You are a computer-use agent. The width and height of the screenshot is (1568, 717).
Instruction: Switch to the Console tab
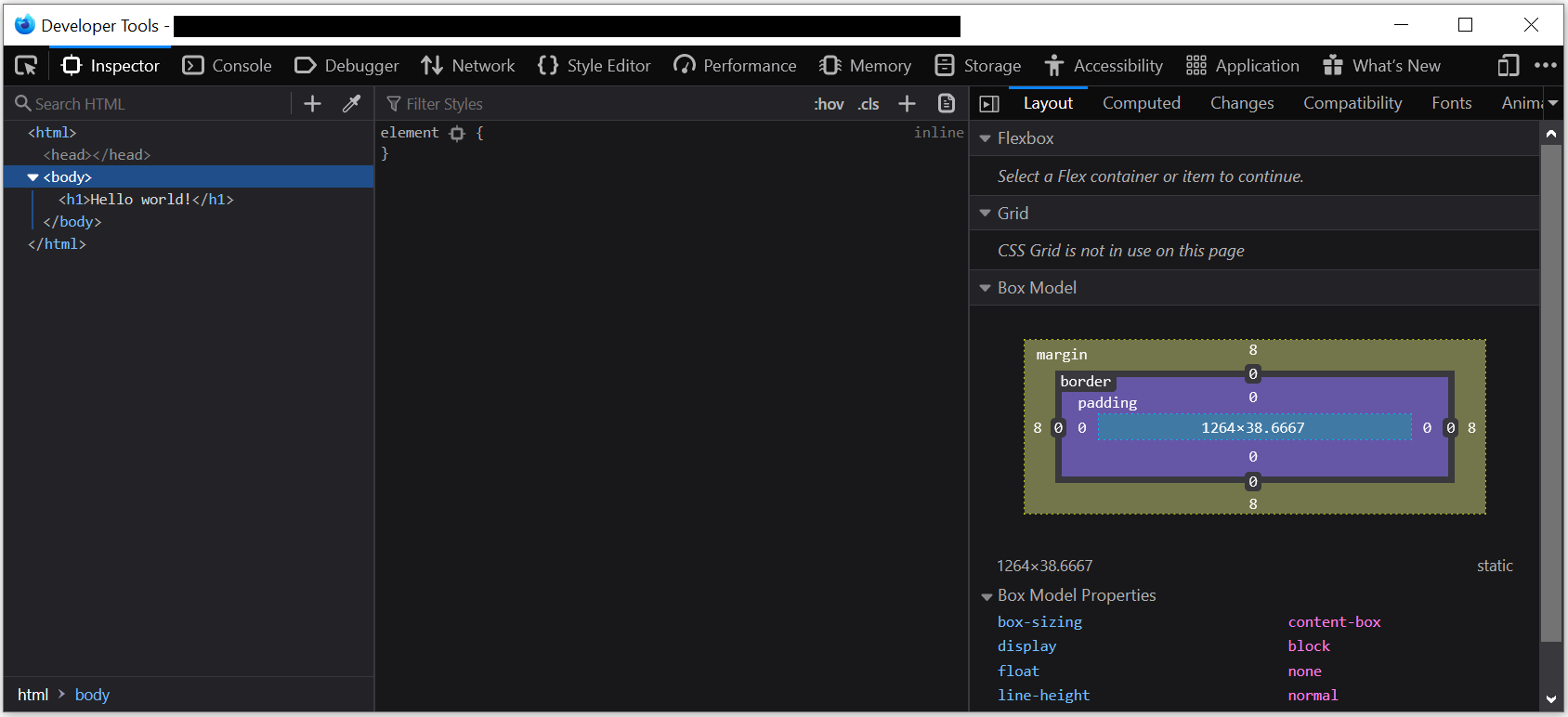click(228, 66)
